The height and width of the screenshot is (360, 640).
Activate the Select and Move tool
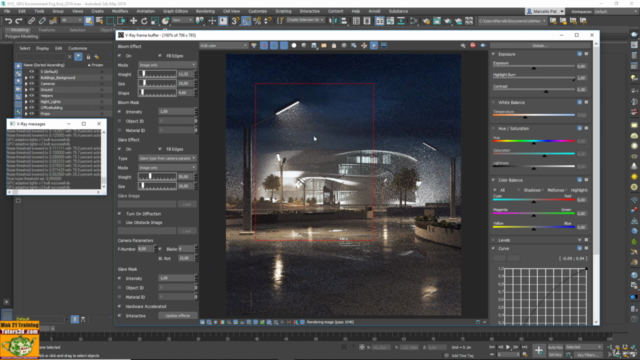point(133,21)
